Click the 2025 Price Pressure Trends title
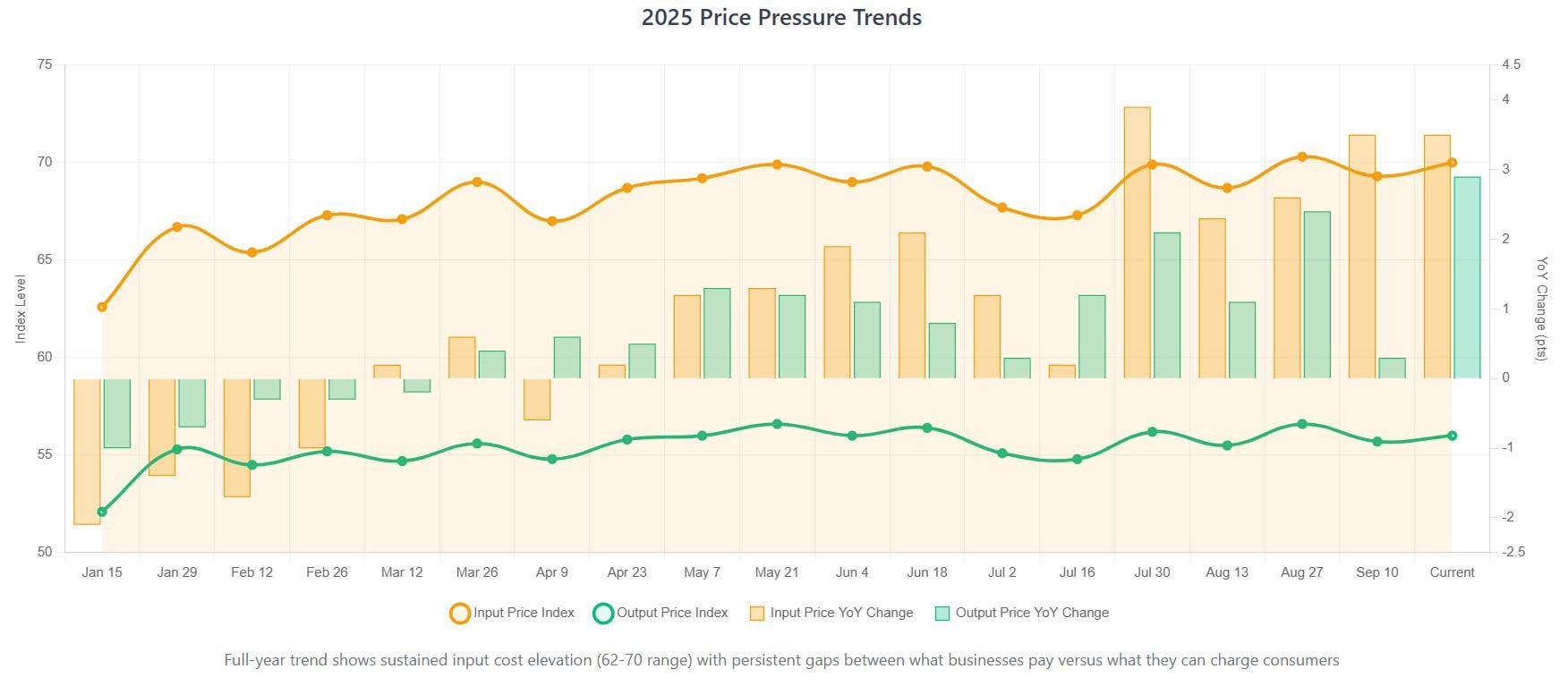Viewport: 1568px width, 686px height. (781, 17)
